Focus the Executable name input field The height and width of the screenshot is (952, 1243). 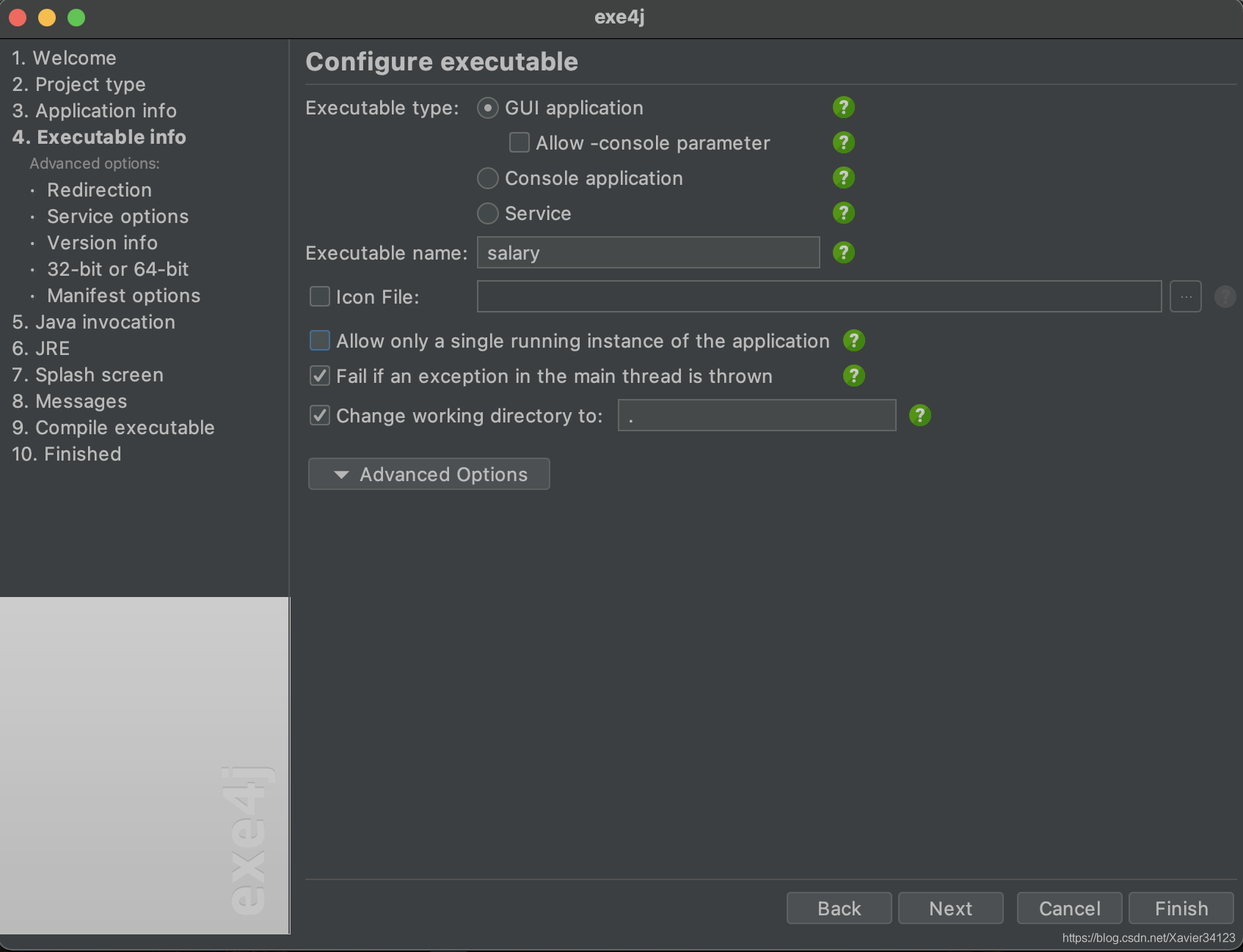tap(649, 252)
